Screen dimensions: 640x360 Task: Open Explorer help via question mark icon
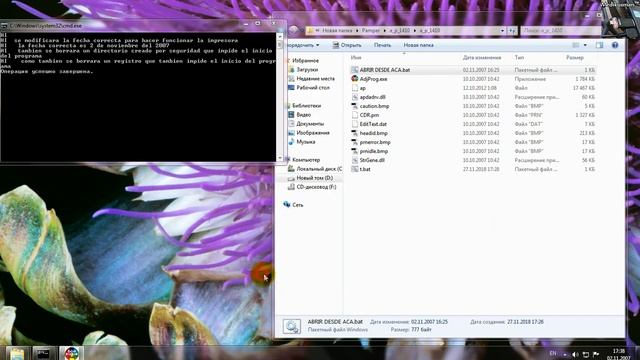[x=615, y=45]
